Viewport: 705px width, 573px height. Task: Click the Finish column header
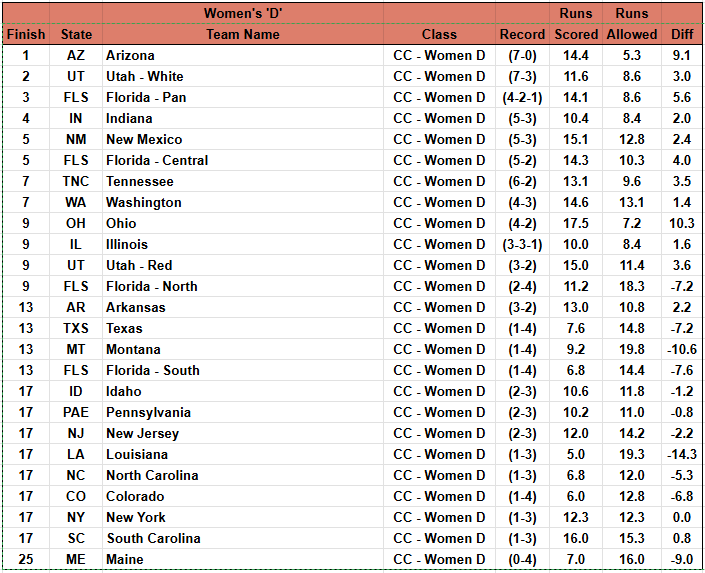pos(26,34)
